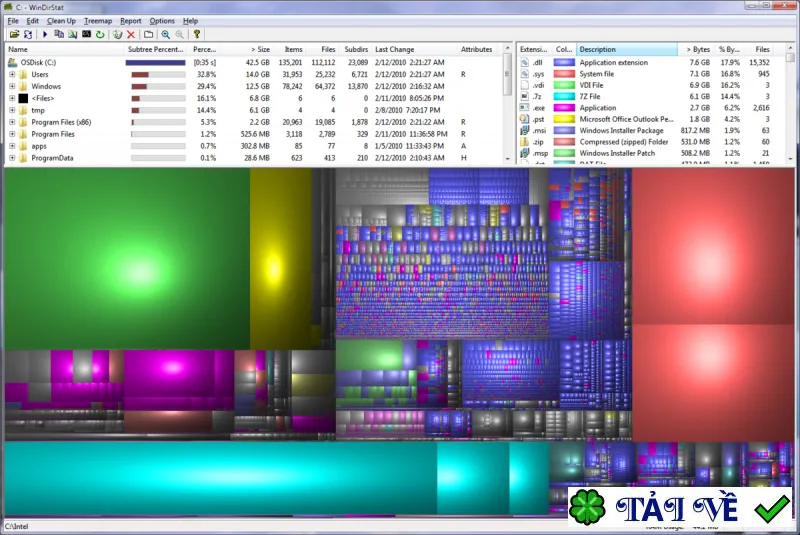Screen dimensions: 800x535
Task: Sort by the Size column header
Action: (x=247, y=49)
